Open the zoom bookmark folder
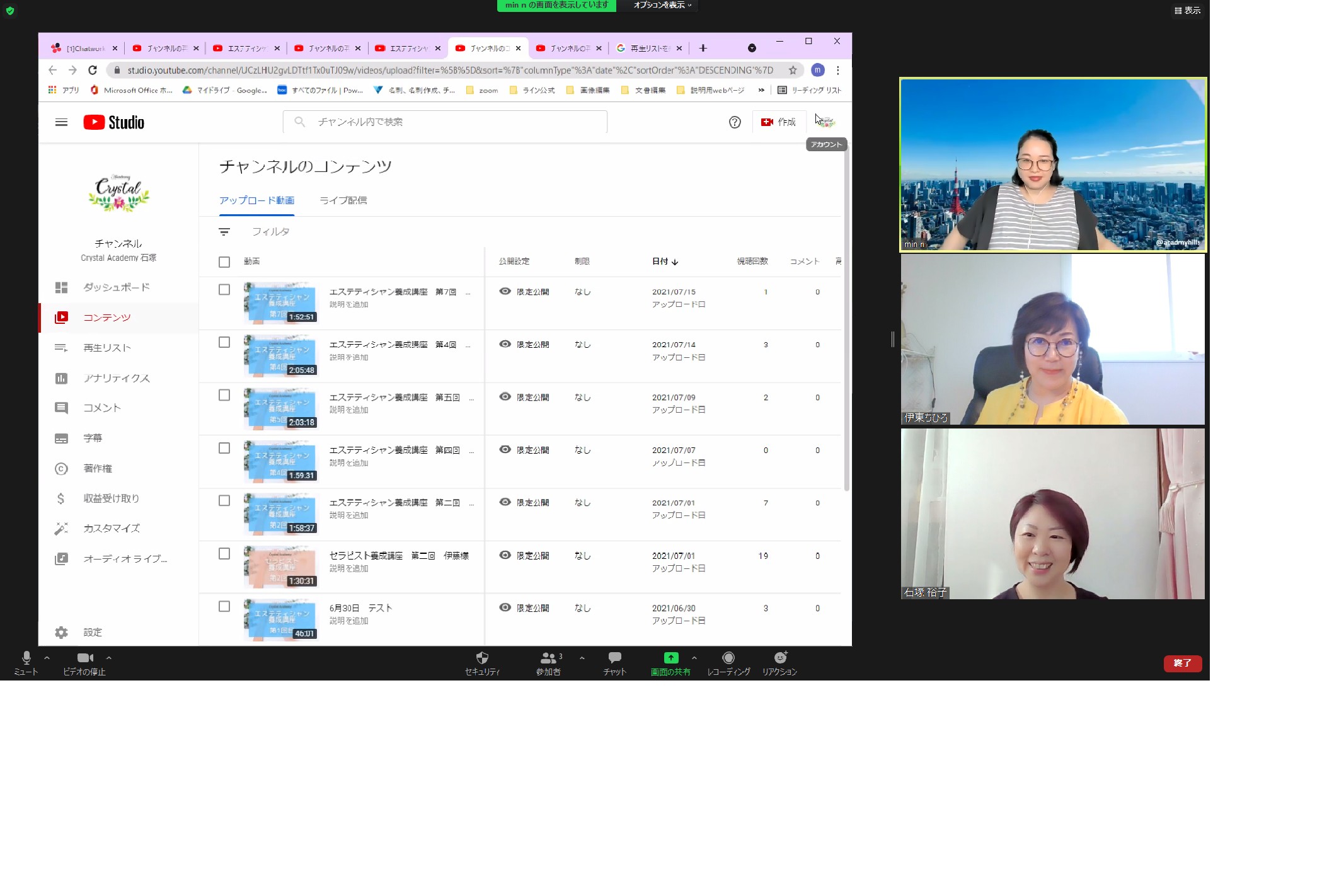 point(482,90)
